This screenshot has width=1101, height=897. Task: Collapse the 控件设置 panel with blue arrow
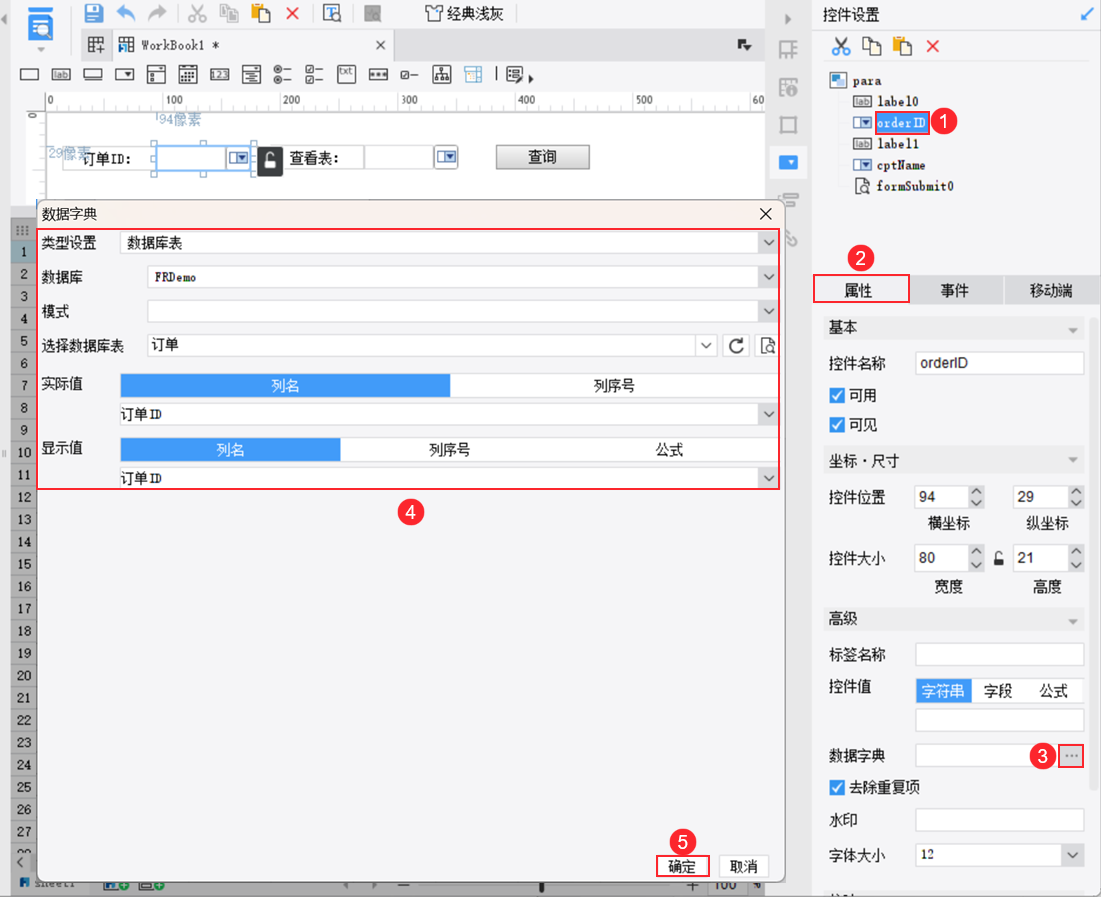click(1087, 14)
